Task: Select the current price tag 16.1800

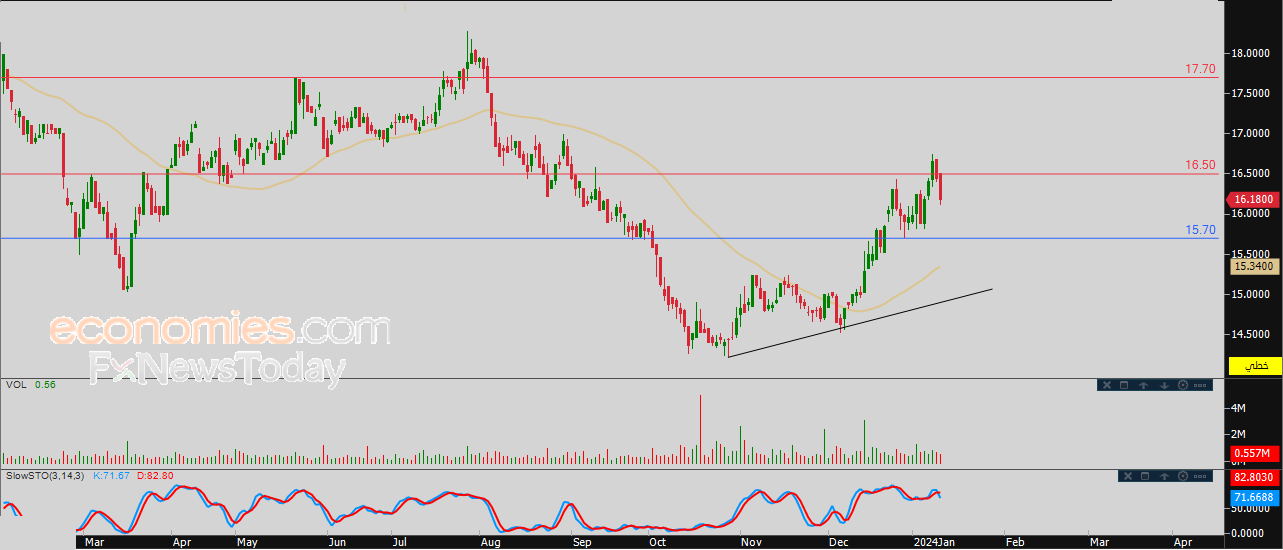Action: click(x=1254, y=200)
